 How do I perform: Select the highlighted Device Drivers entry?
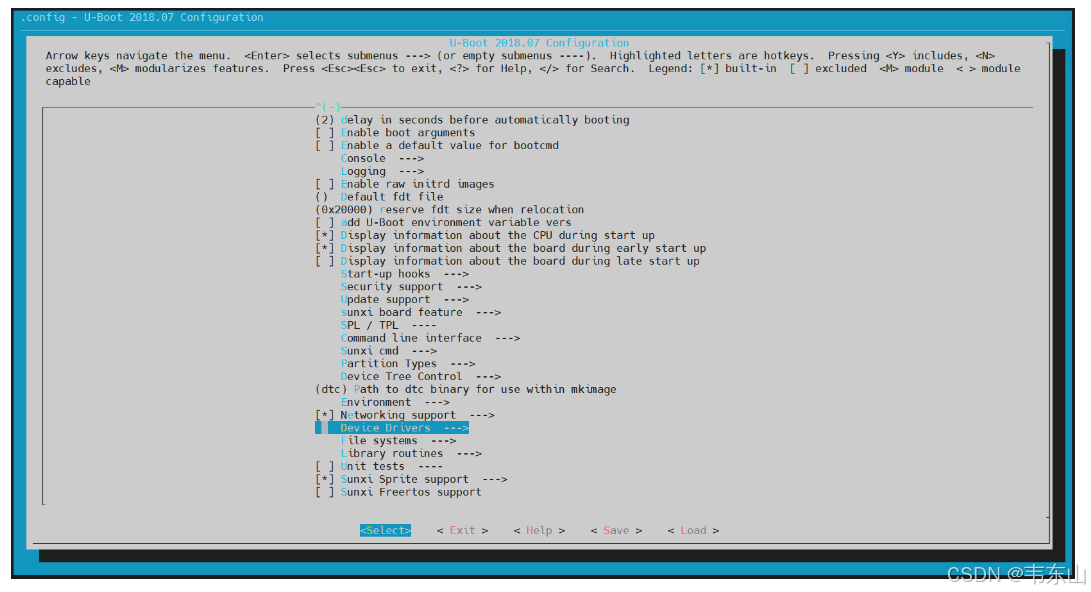point(392,428)
